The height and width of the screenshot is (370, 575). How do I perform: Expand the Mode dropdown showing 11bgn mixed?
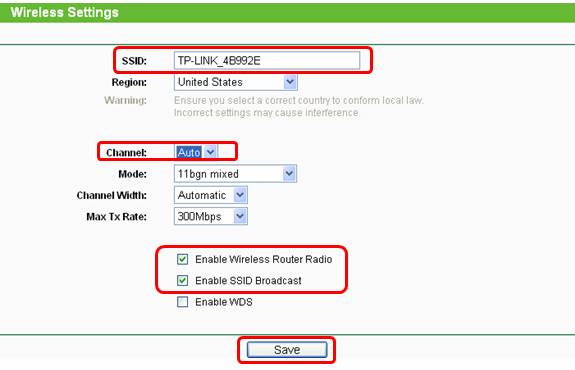tap(235, 174)
